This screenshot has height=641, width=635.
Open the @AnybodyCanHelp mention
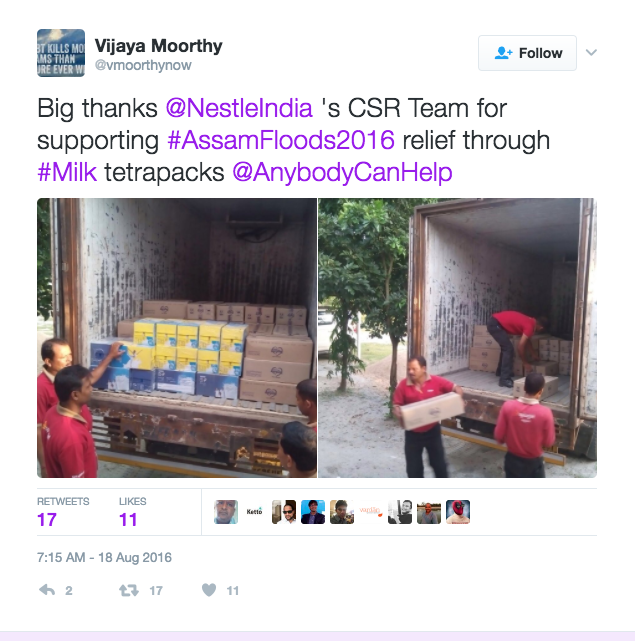click(343, 172)
